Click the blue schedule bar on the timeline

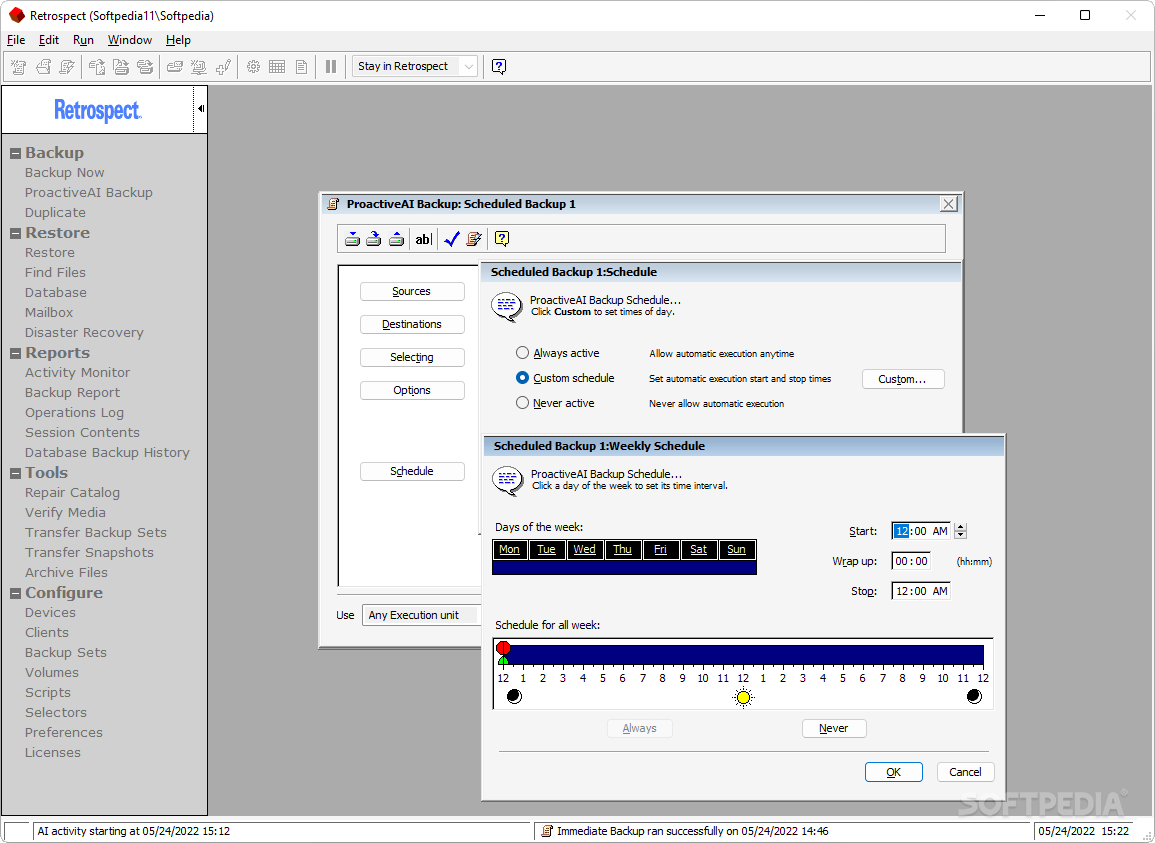(743, 656)
